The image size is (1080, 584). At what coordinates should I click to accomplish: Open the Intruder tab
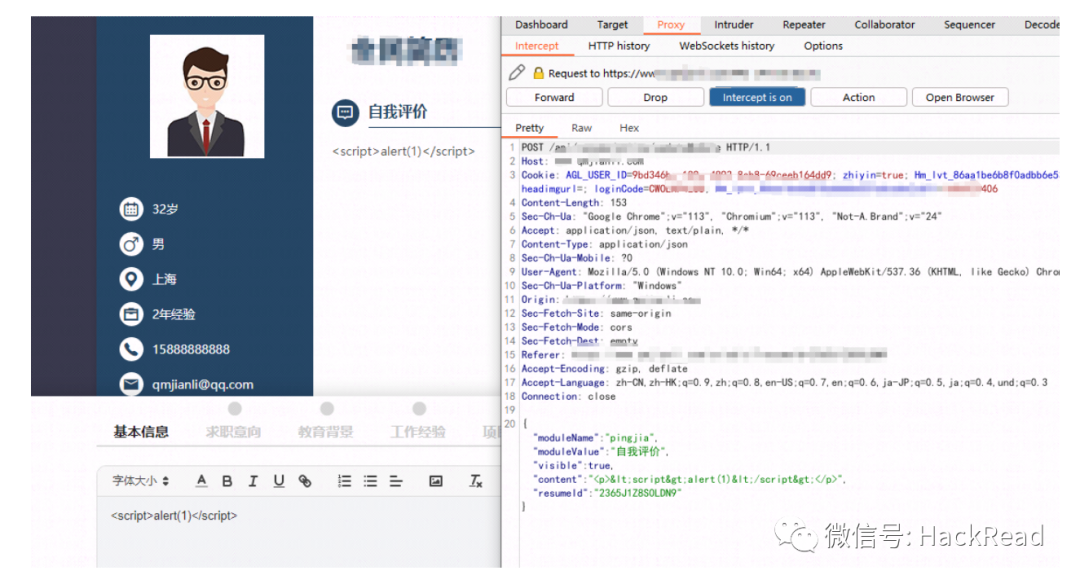[734, 25]
